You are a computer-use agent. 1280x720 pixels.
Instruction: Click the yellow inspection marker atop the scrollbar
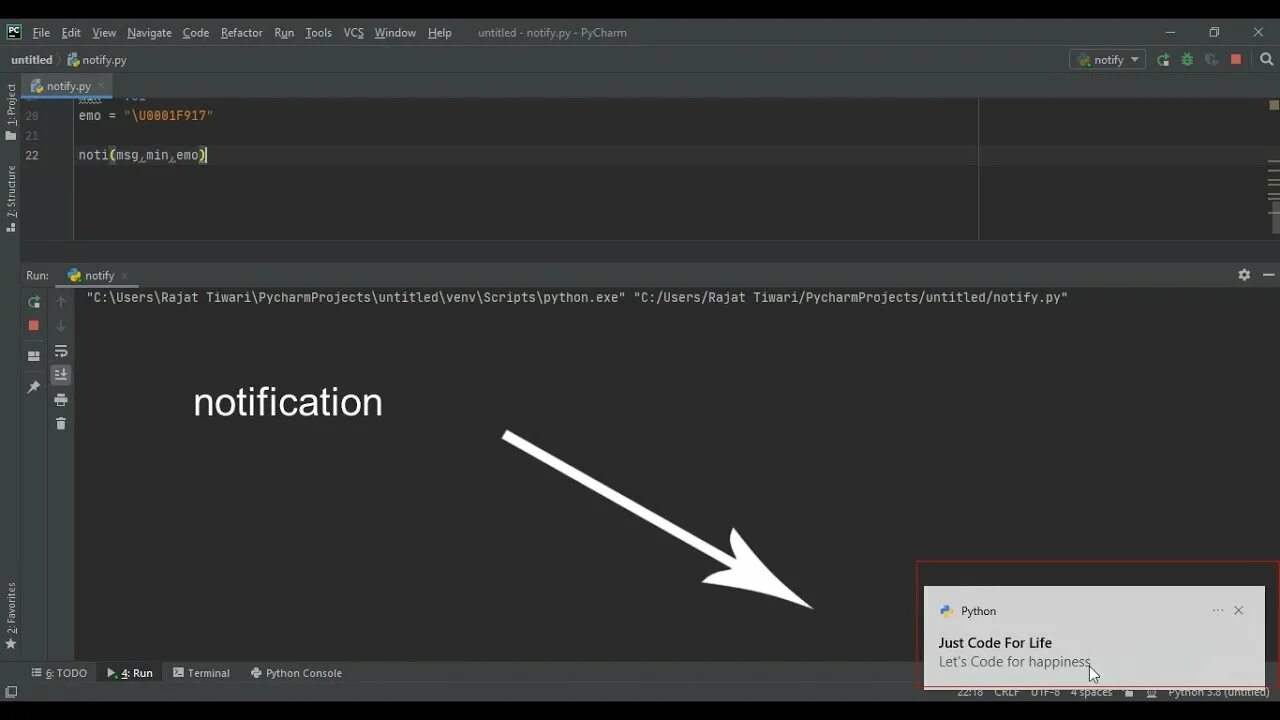(1274, 104)
